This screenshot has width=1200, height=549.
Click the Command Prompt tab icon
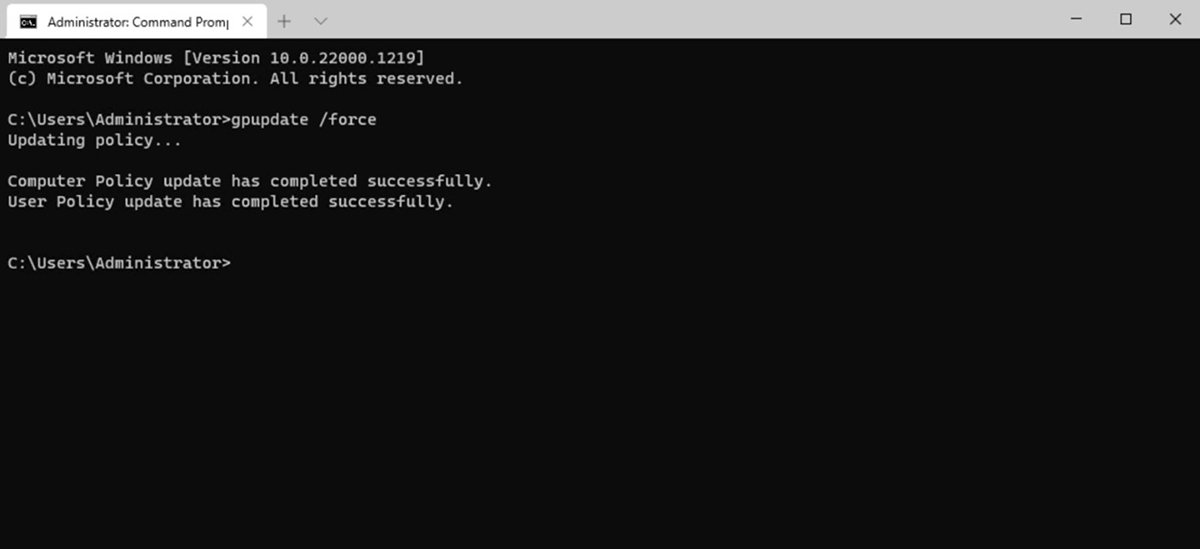(x=28, y=21)
